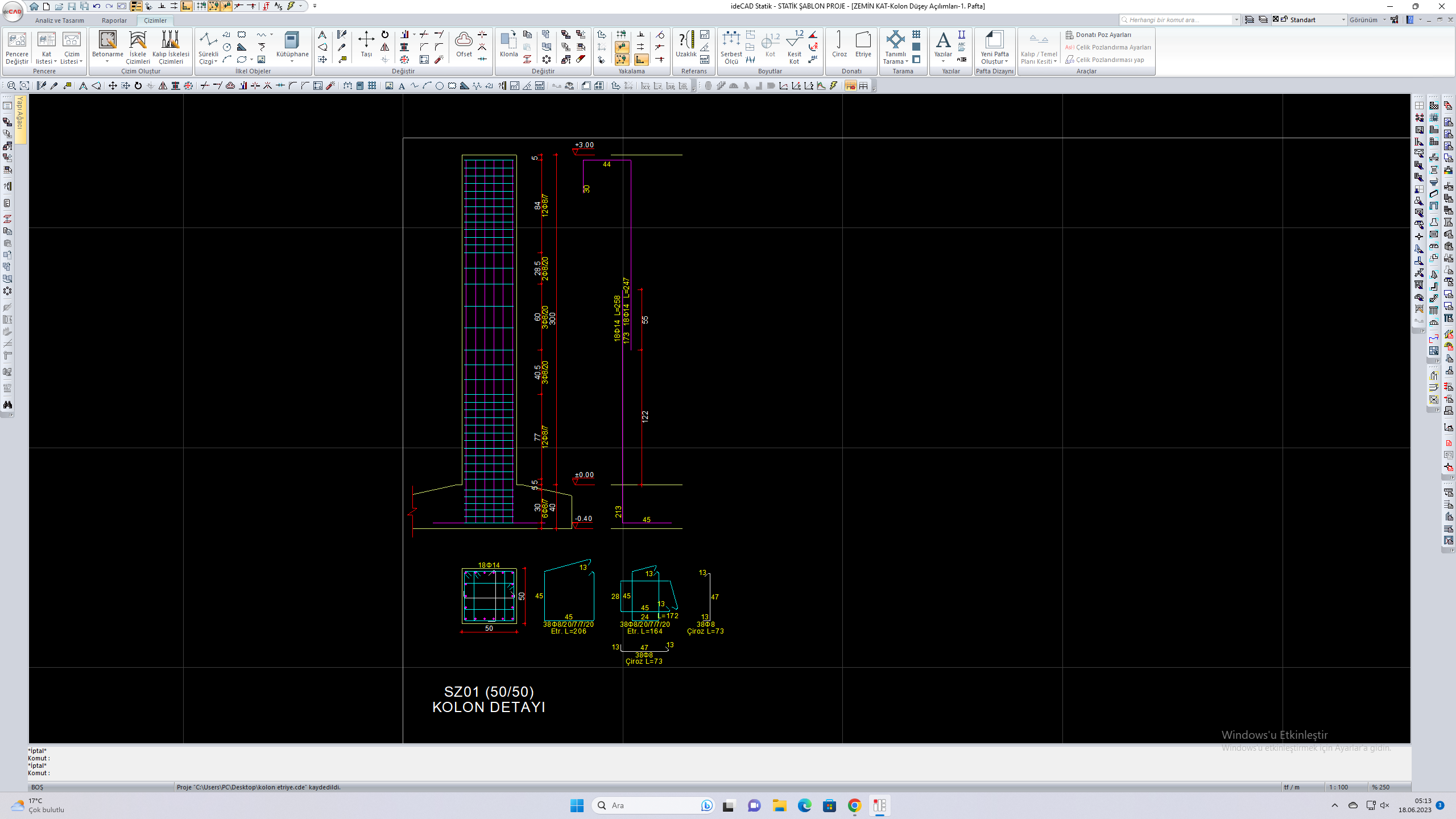Toggle ortho mode in the quick access bar
Viewport: 1456px width, 819px height.
click(186, 6)
